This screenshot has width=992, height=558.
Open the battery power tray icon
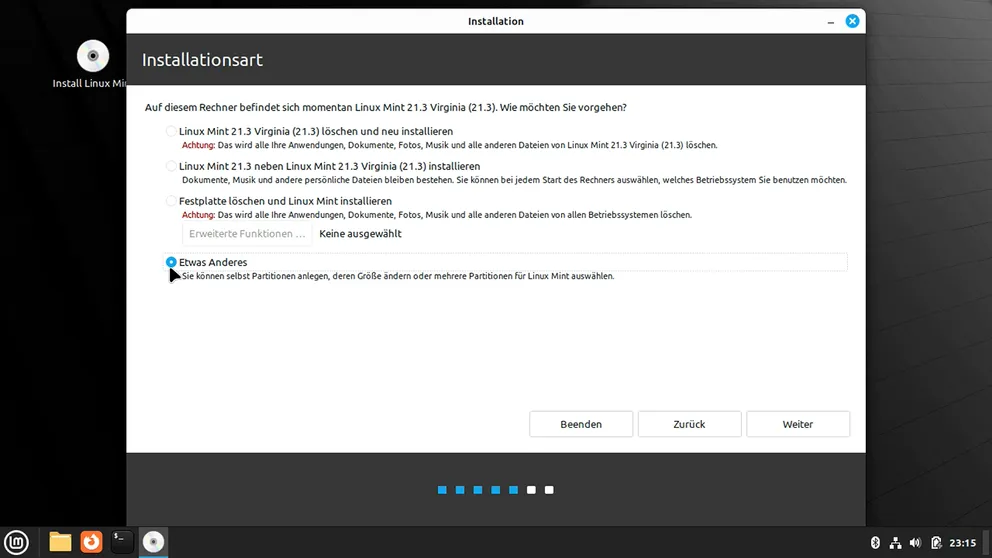tap(936, 543)
